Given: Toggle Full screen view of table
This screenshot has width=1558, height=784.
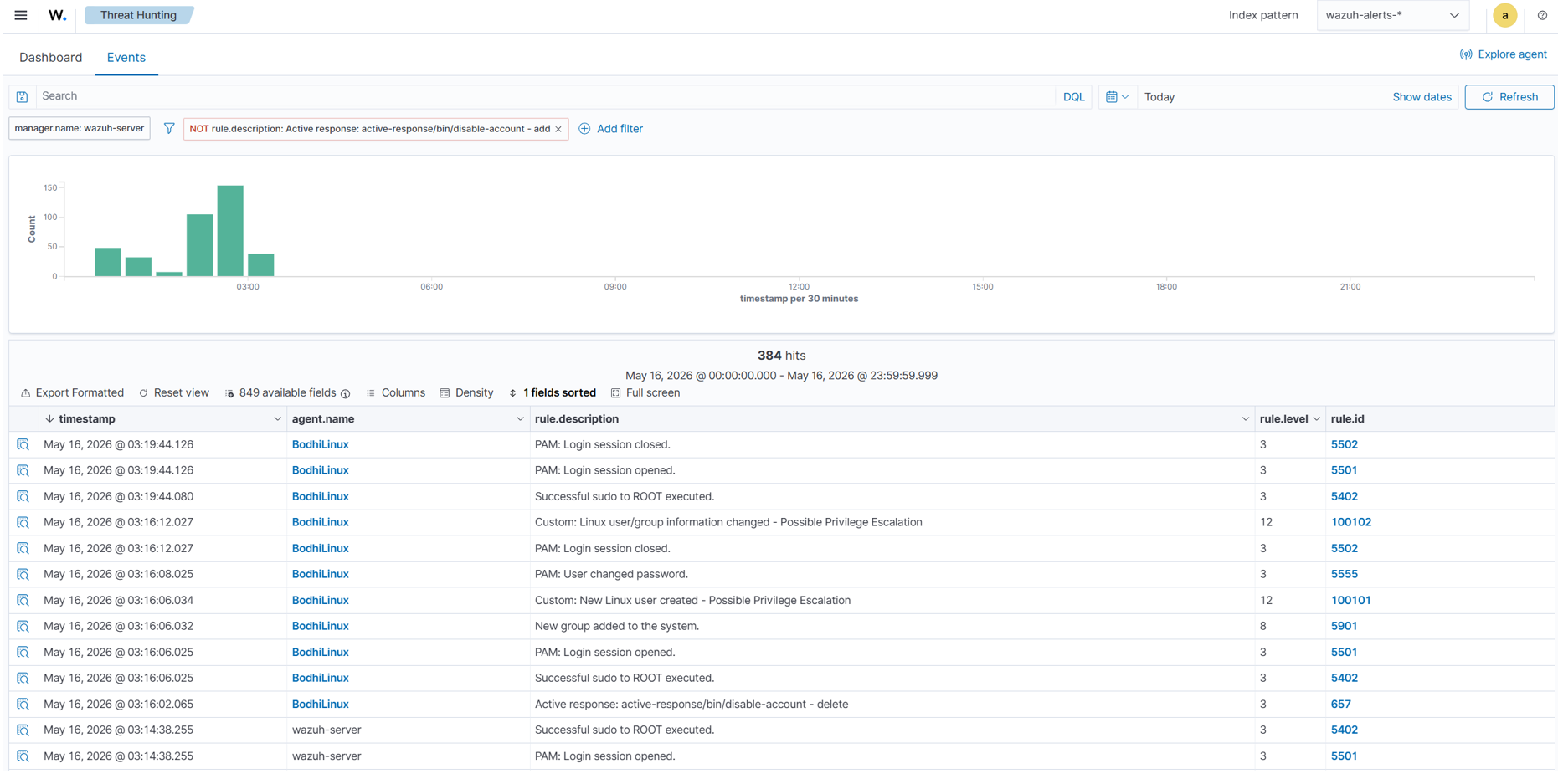Looking at the screenshot, I should pyautogui.click(x=645, y=393).
